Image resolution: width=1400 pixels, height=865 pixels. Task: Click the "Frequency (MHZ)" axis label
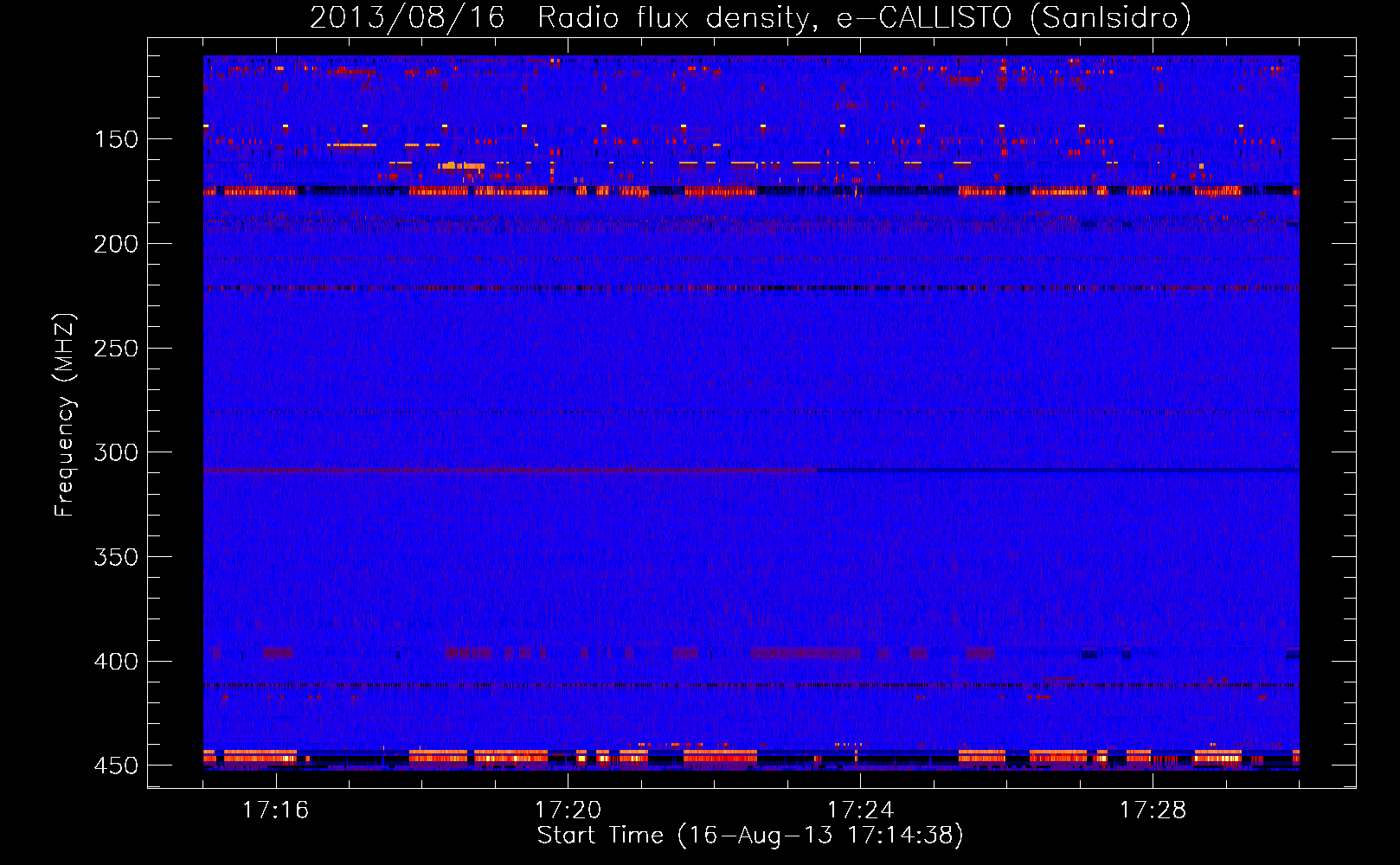[x=65, y=415]
